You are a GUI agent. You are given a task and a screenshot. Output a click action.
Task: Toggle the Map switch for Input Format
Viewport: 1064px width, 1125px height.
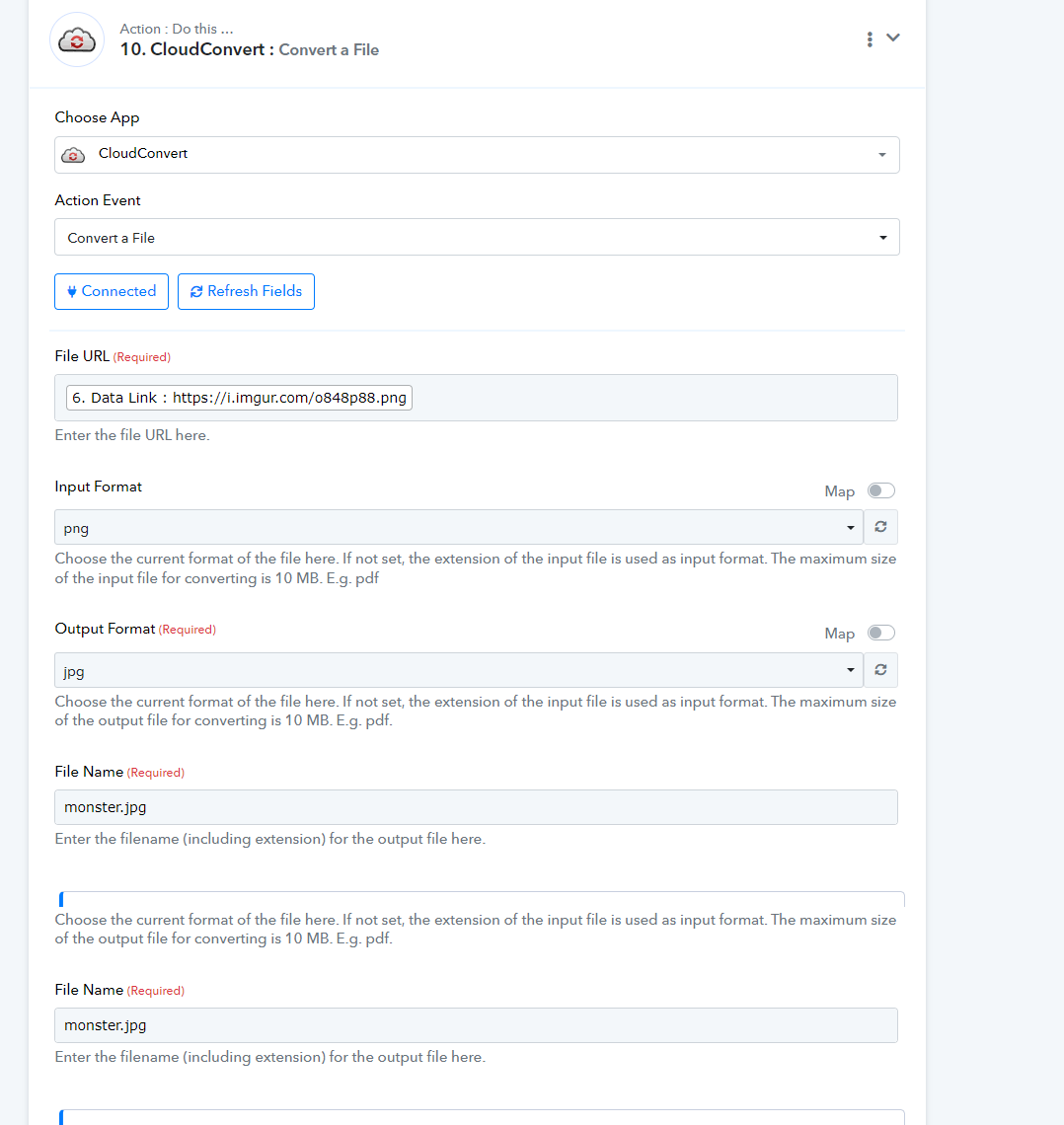tap(881, 490)
